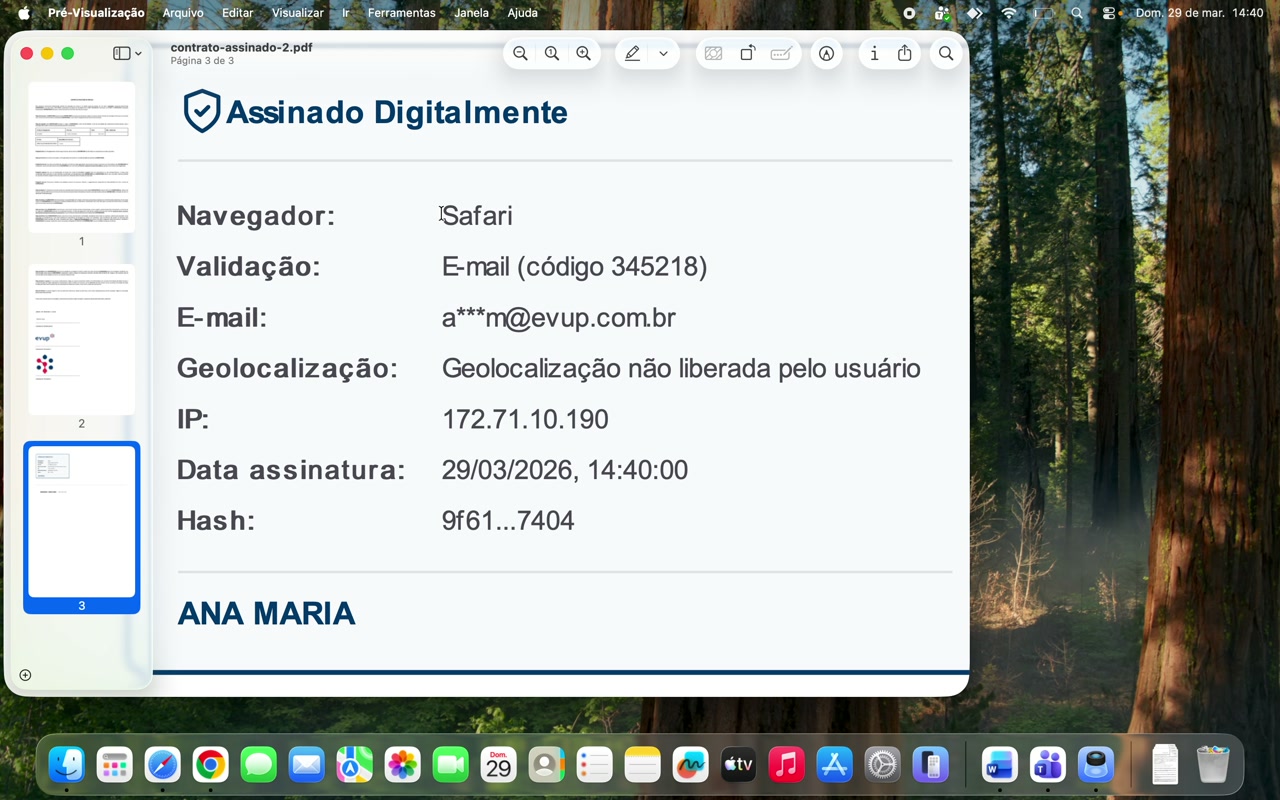
Task: Launch Safari from the Dock
Action: pos(163,766)
